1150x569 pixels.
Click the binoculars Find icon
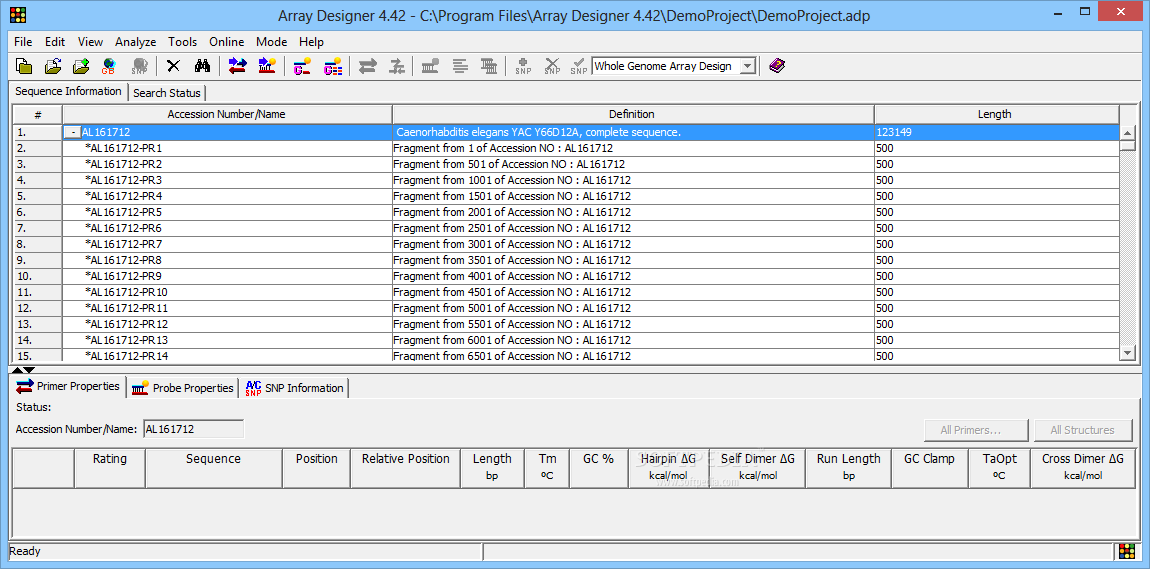pos(202,66)
